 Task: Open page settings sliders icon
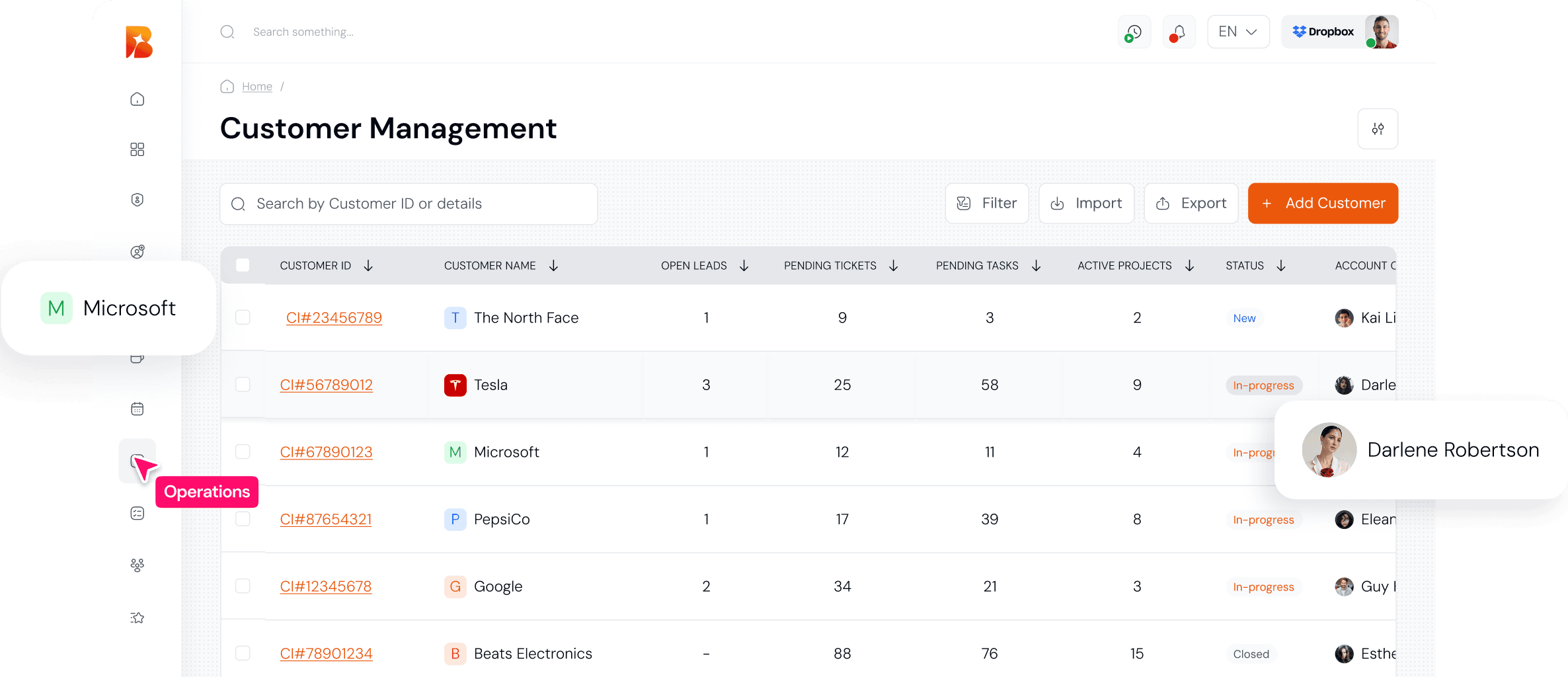click(x=1377, y=129)
